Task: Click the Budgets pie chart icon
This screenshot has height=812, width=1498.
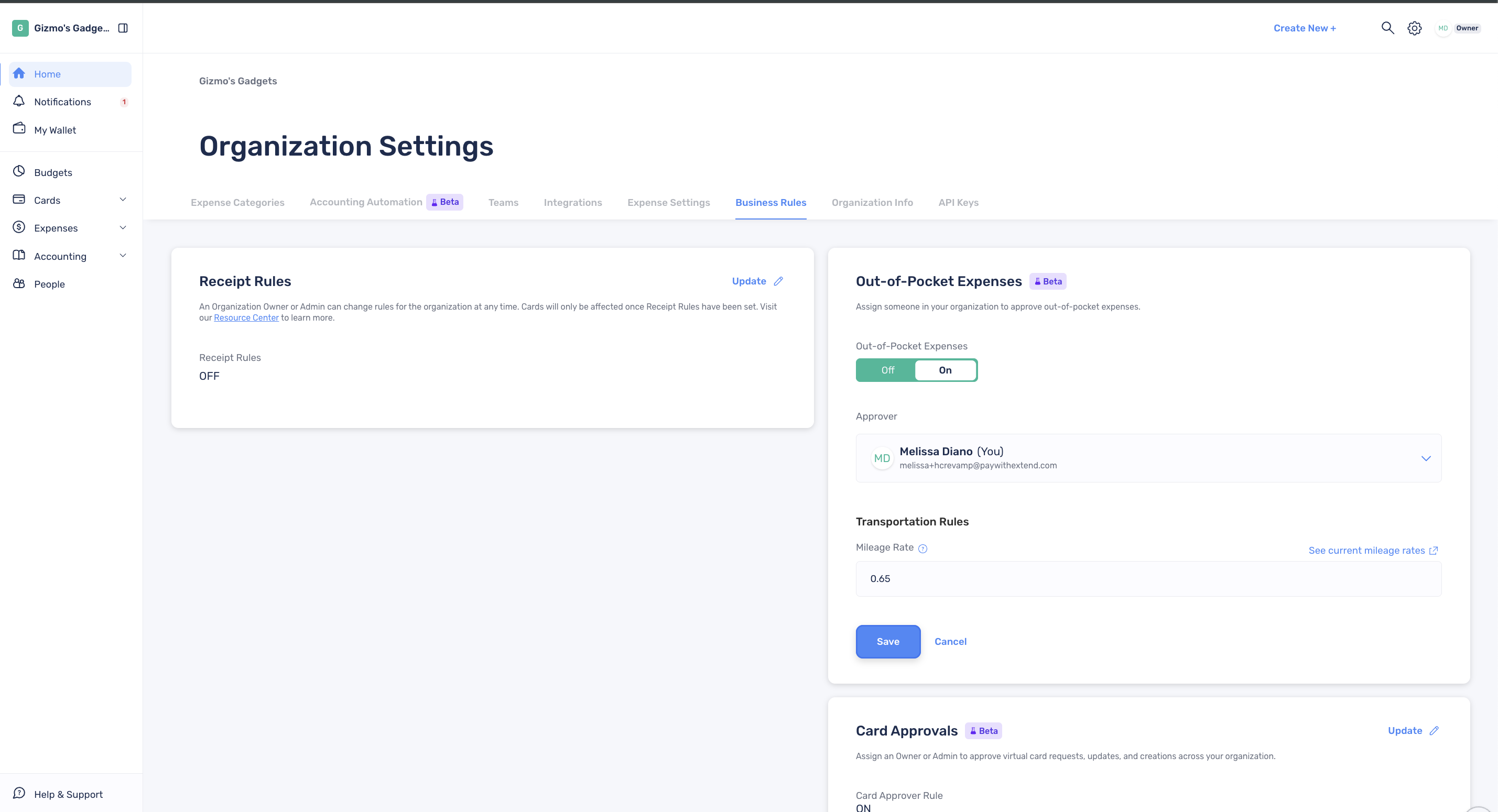Action: tap(19, 171)
